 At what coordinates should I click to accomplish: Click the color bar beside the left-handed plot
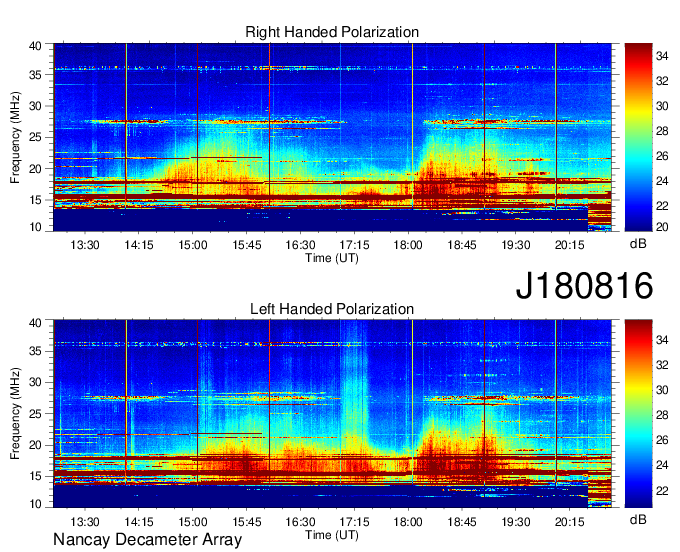click(638, 414)
